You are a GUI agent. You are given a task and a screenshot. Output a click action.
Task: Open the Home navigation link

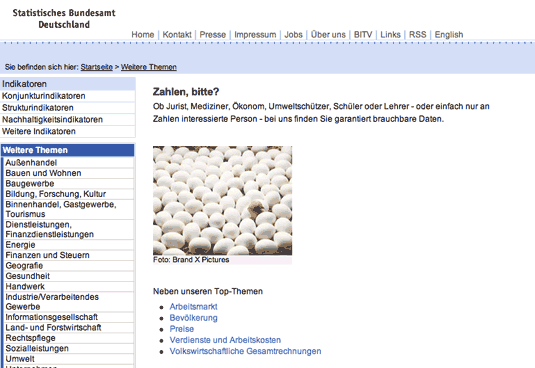143,35
